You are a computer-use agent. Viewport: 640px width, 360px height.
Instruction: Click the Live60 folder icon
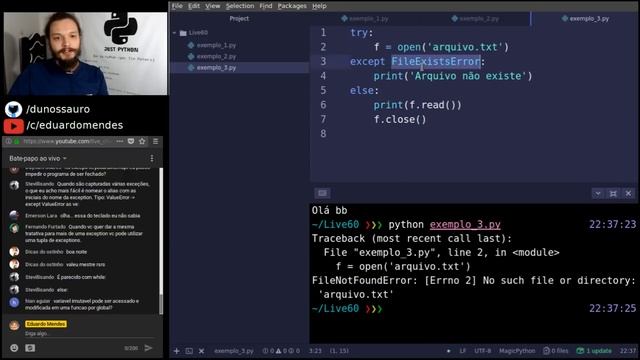pos(183,33)
